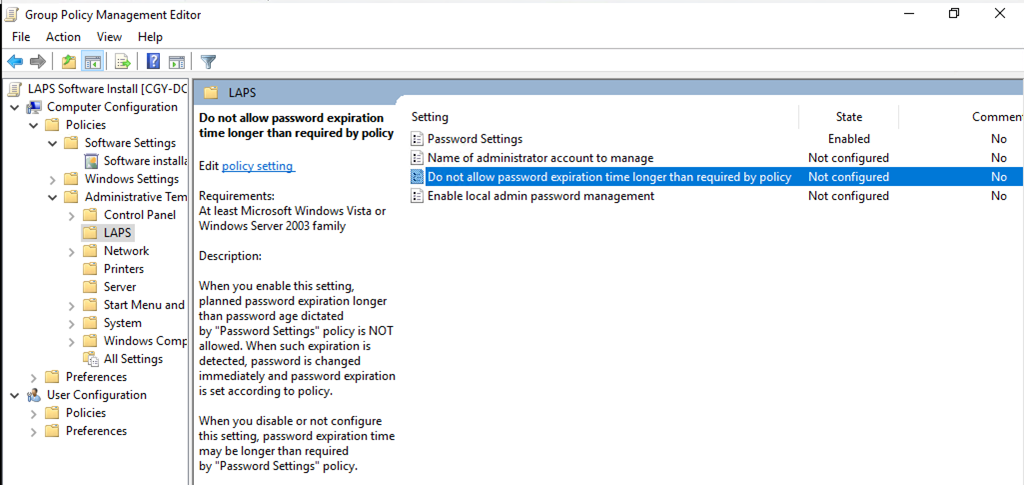Click the Filter funnel toolbar icon
Viewport: 1024px width, 485px height.
pyautogui.click(x=208, y=62)
